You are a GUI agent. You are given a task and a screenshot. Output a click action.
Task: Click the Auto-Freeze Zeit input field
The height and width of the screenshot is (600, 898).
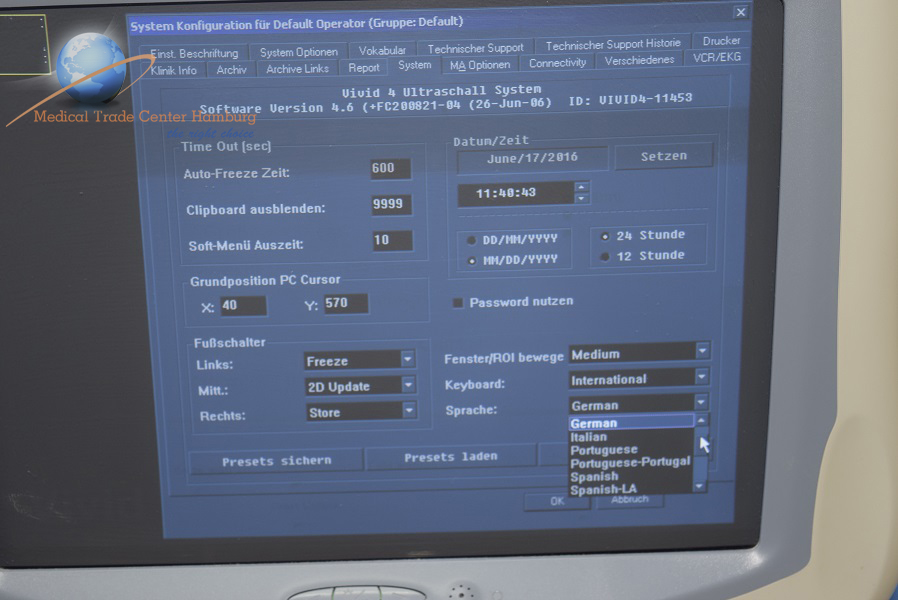click(389, 169)
